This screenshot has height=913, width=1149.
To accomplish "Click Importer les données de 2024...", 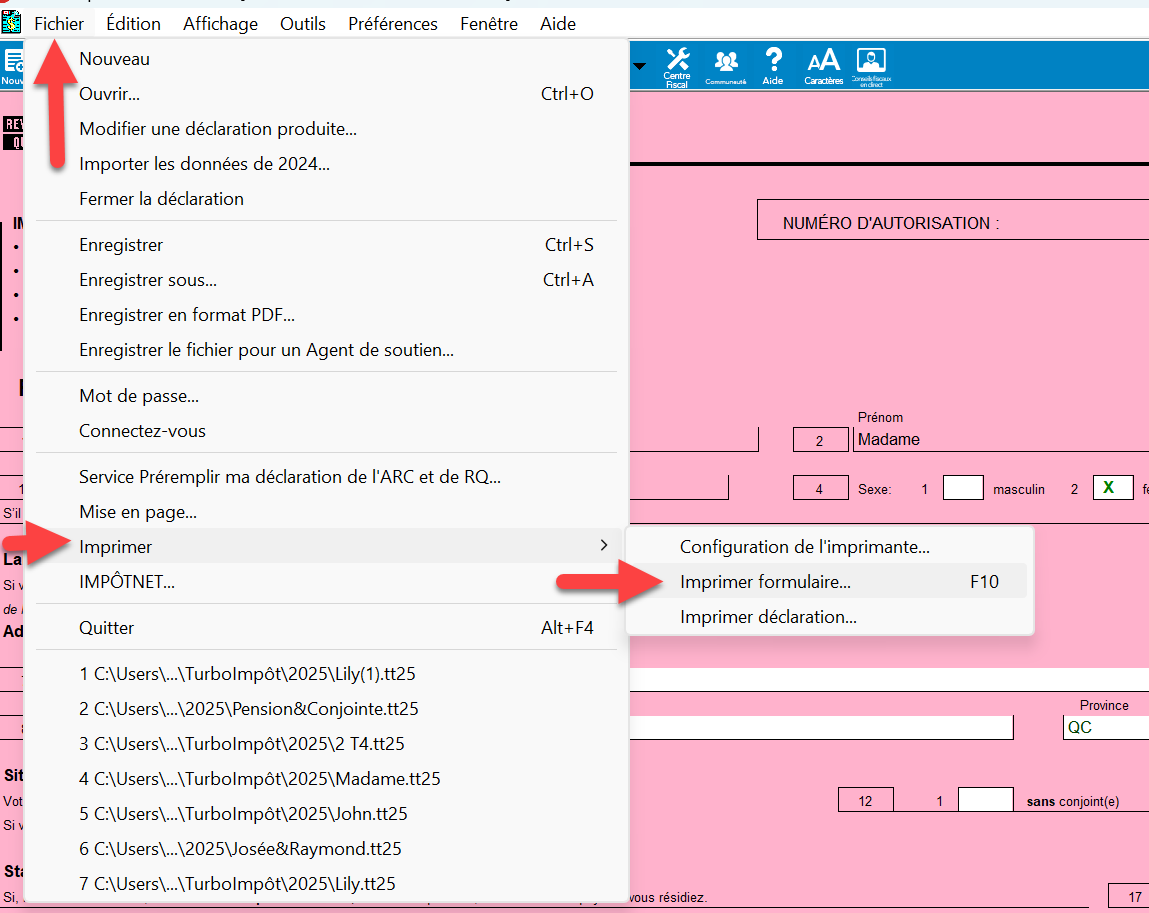I will [x=204, y=164].
